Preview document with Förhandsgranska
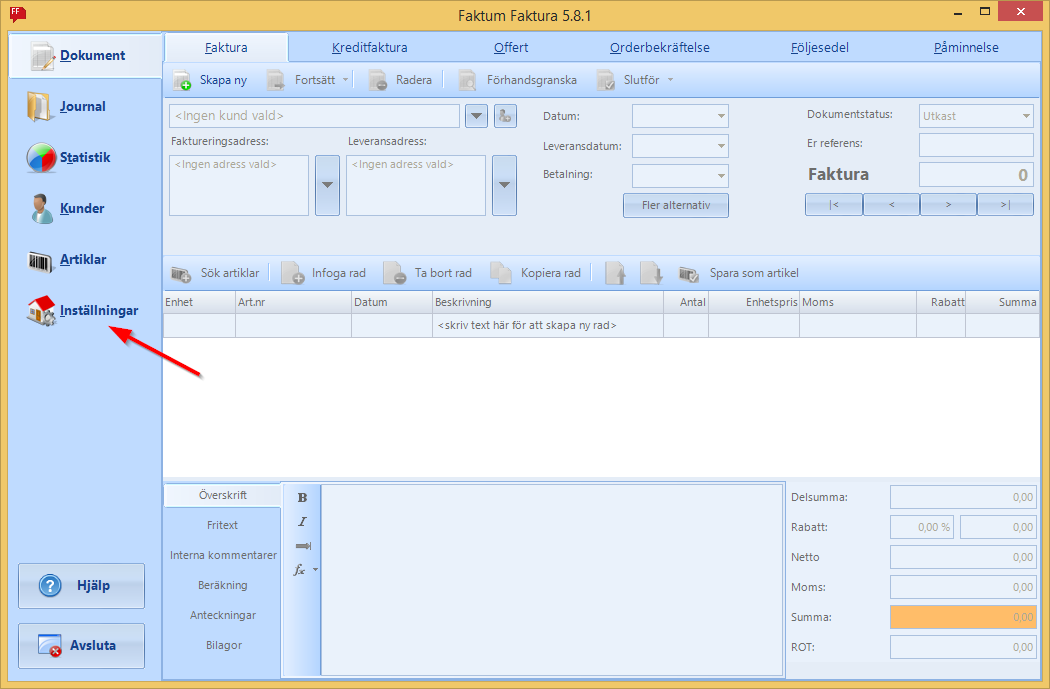 518,80
